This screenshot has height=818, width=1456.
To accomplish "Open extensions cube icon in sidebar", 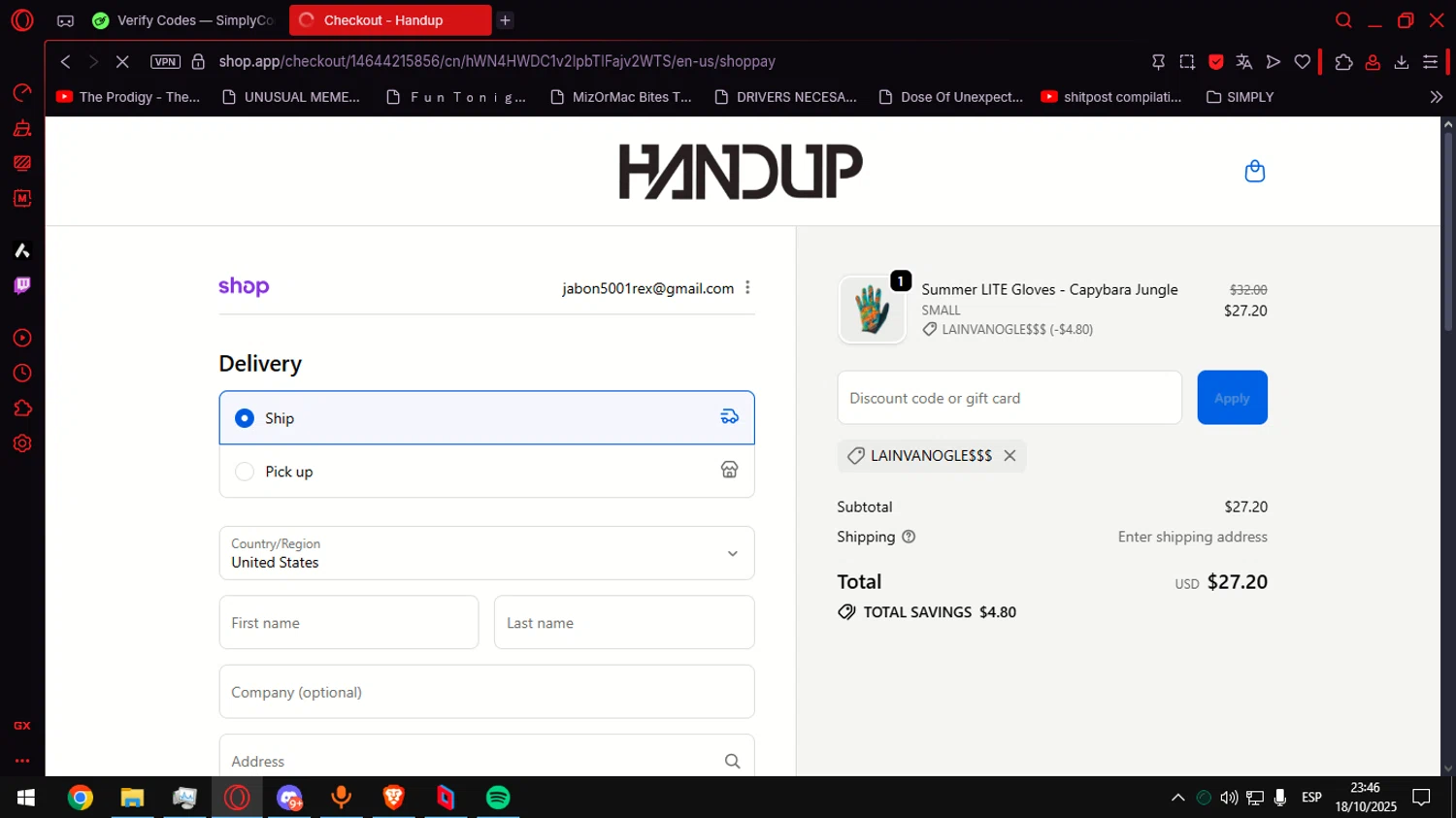I will pos(22,409).
